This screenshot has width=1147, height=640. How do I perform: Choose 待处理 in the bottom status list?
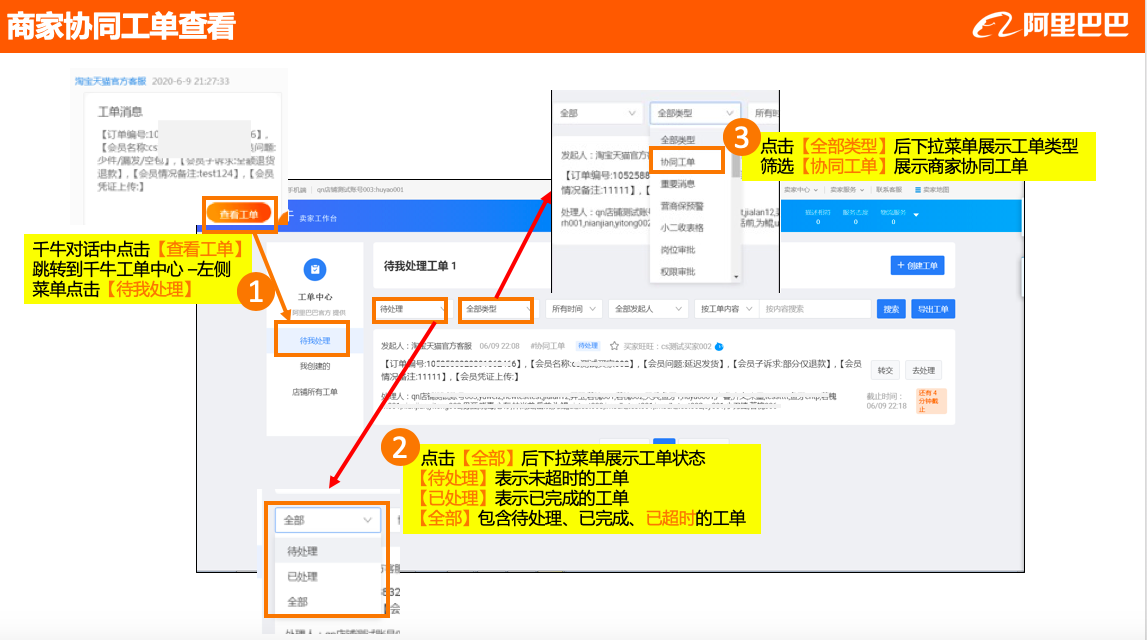pos(302,551)
